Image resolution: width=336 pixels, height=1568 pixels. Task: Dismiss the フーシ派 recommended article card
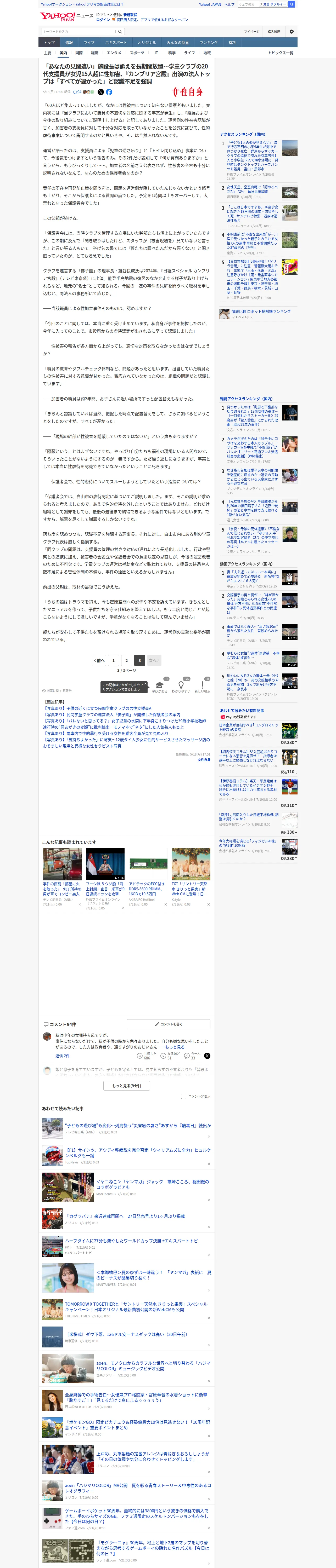click(x=122, y=908)
